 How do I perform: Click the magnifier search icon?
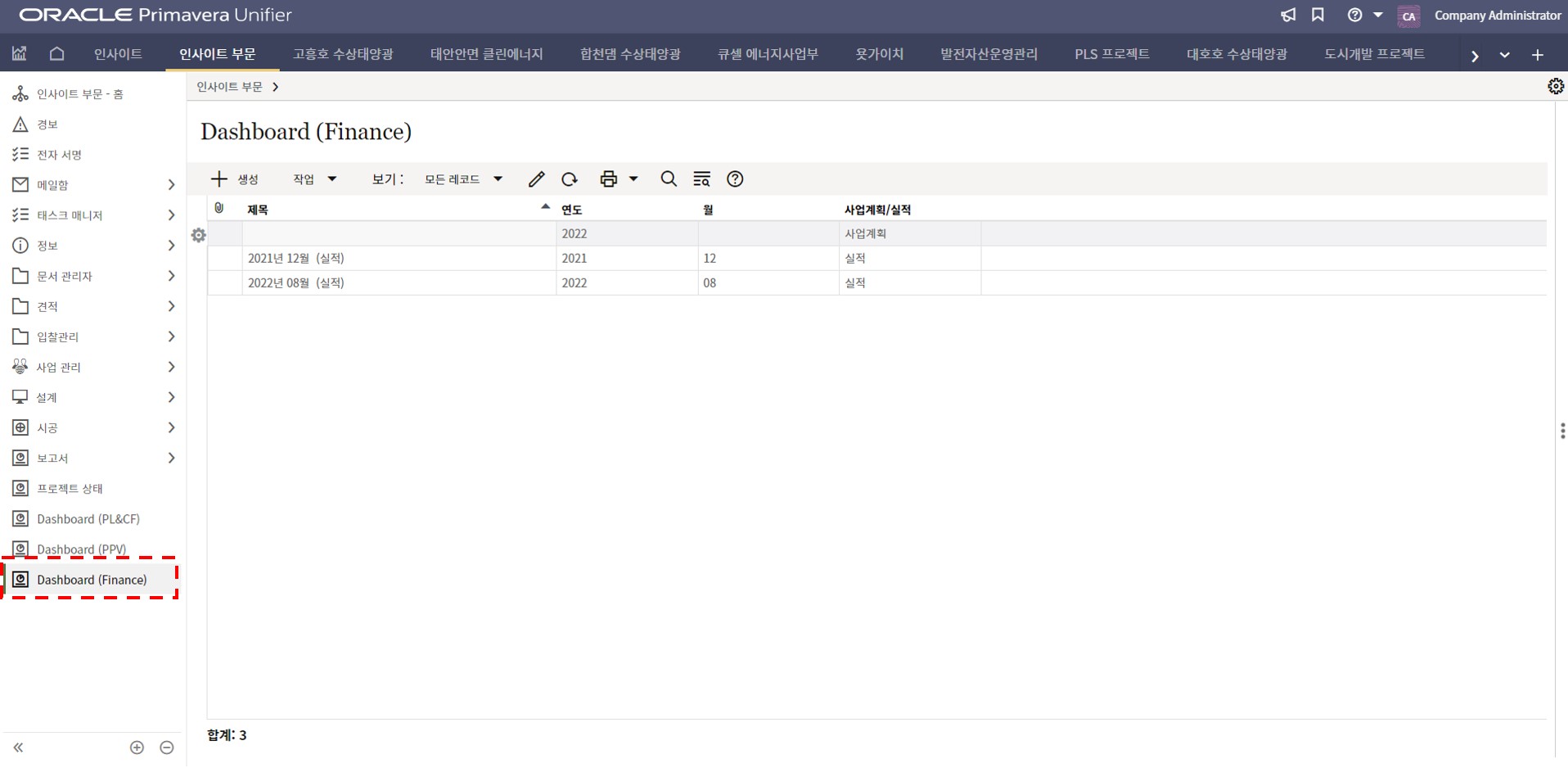(669, 179)
